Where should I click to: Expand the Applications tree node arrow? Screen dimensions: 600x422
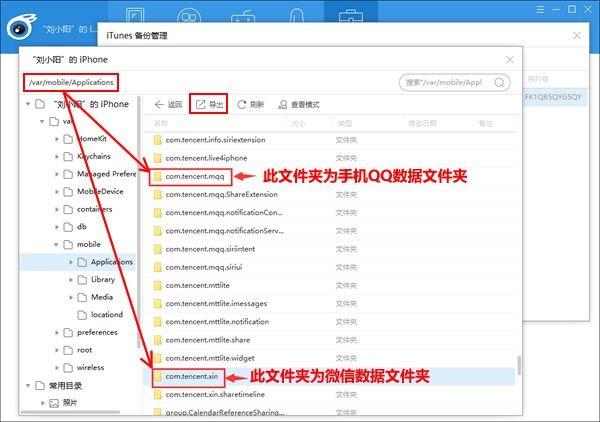coord(71,262)
